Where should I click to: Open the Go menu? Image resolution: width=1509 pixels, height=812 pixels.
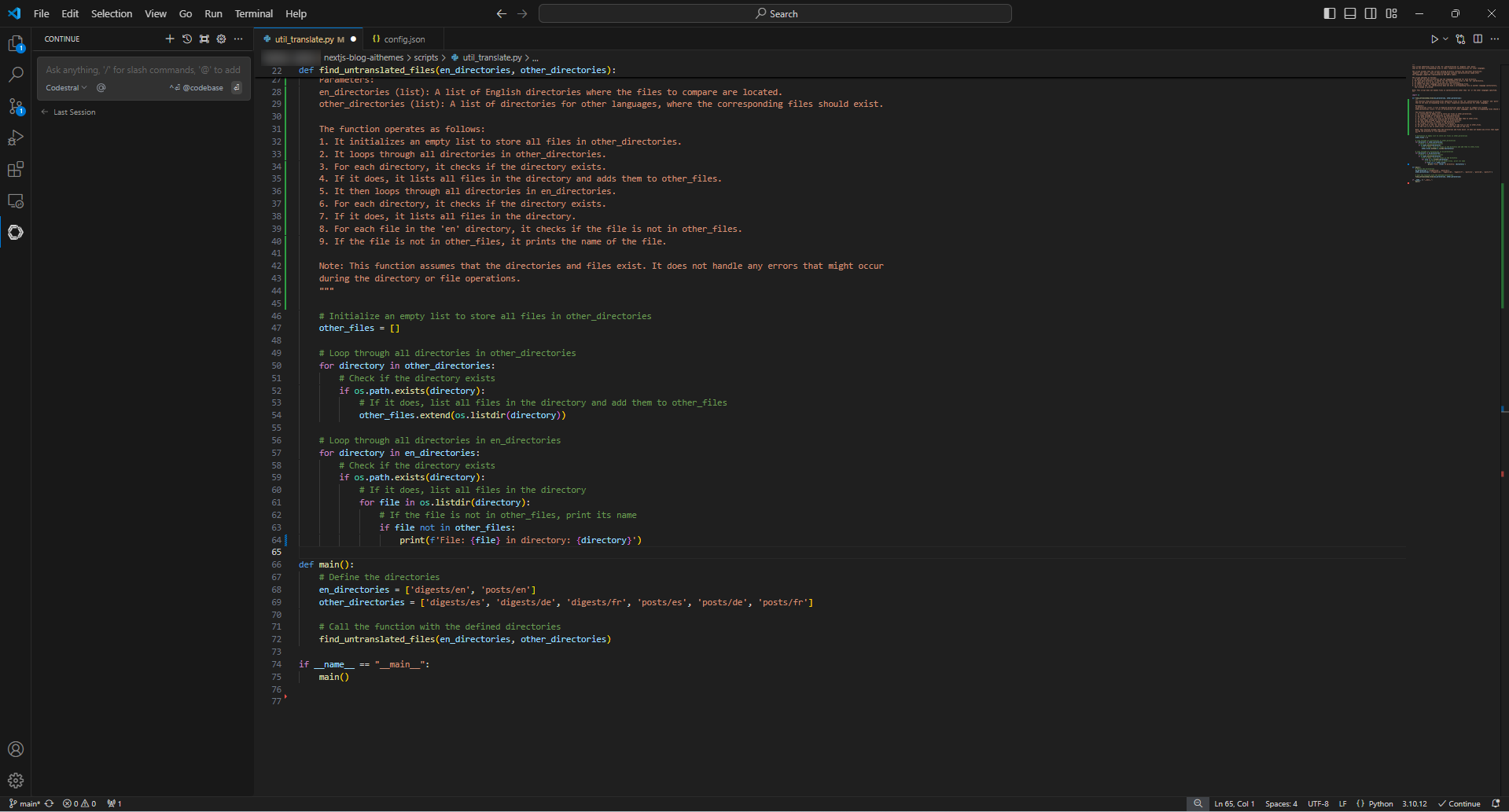click(186, 13)
